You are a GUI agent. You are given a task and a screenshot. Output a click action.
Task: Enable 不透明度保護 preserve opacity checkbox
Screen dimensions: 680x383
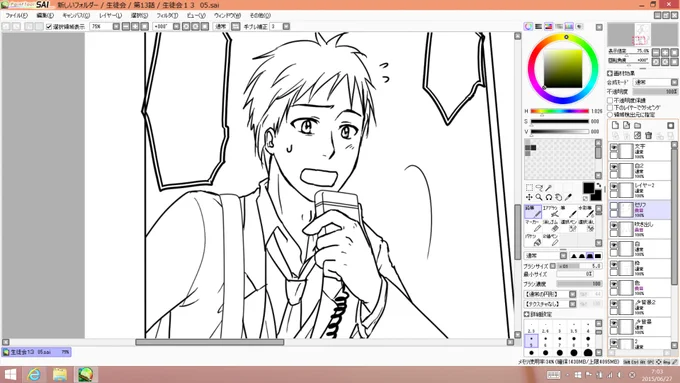[610, 100]
